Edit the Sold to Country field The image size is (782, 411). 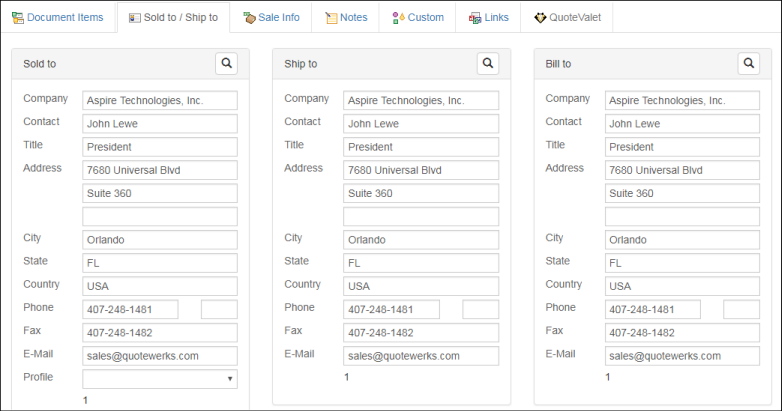[160, 286]
